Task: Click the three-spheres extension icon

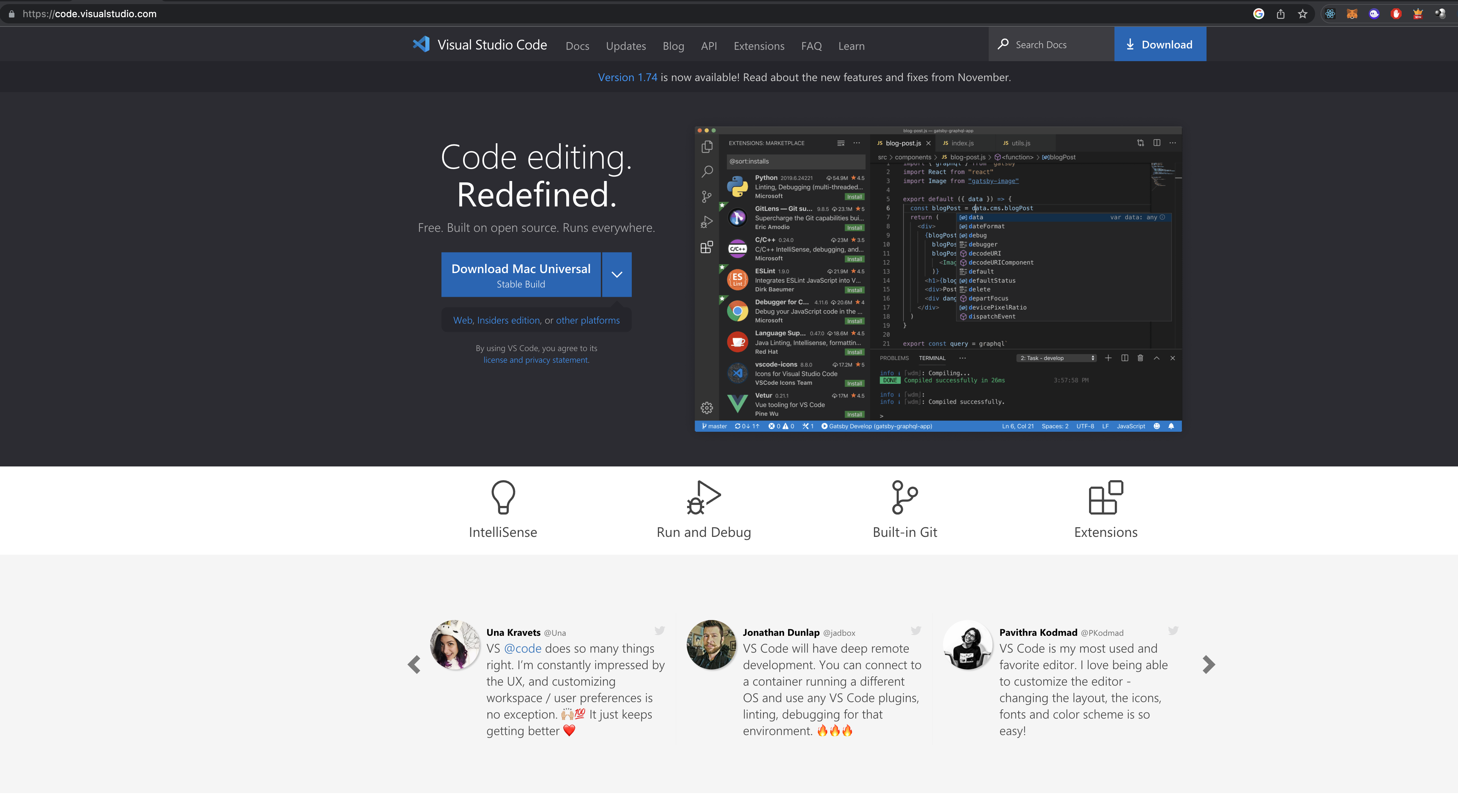Action: 1440,14
